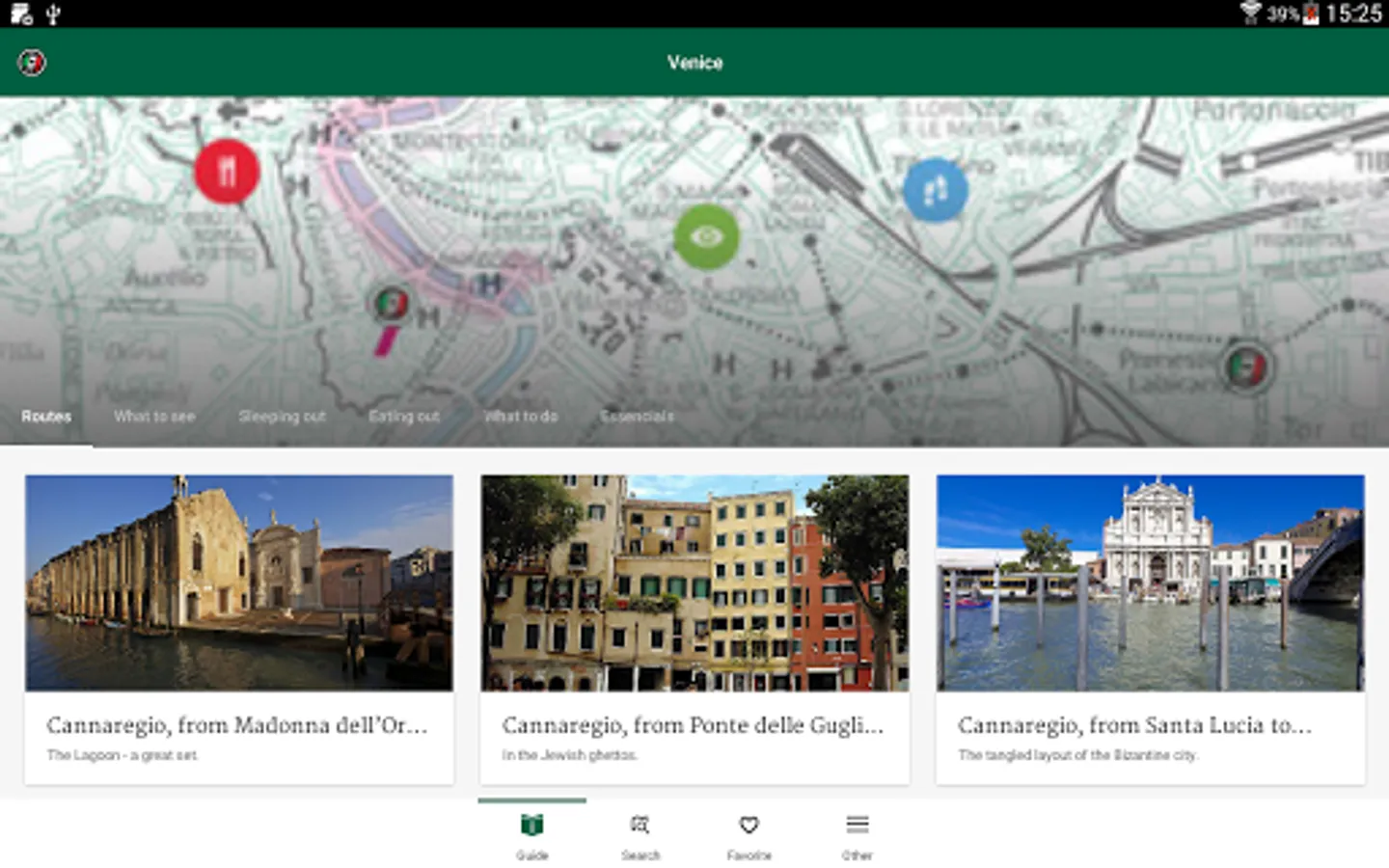Screen dimensions: 1389x868
Task: Select 'Cannaregio, from Santa Lucia to...' title
Action: click(1134, 725)
